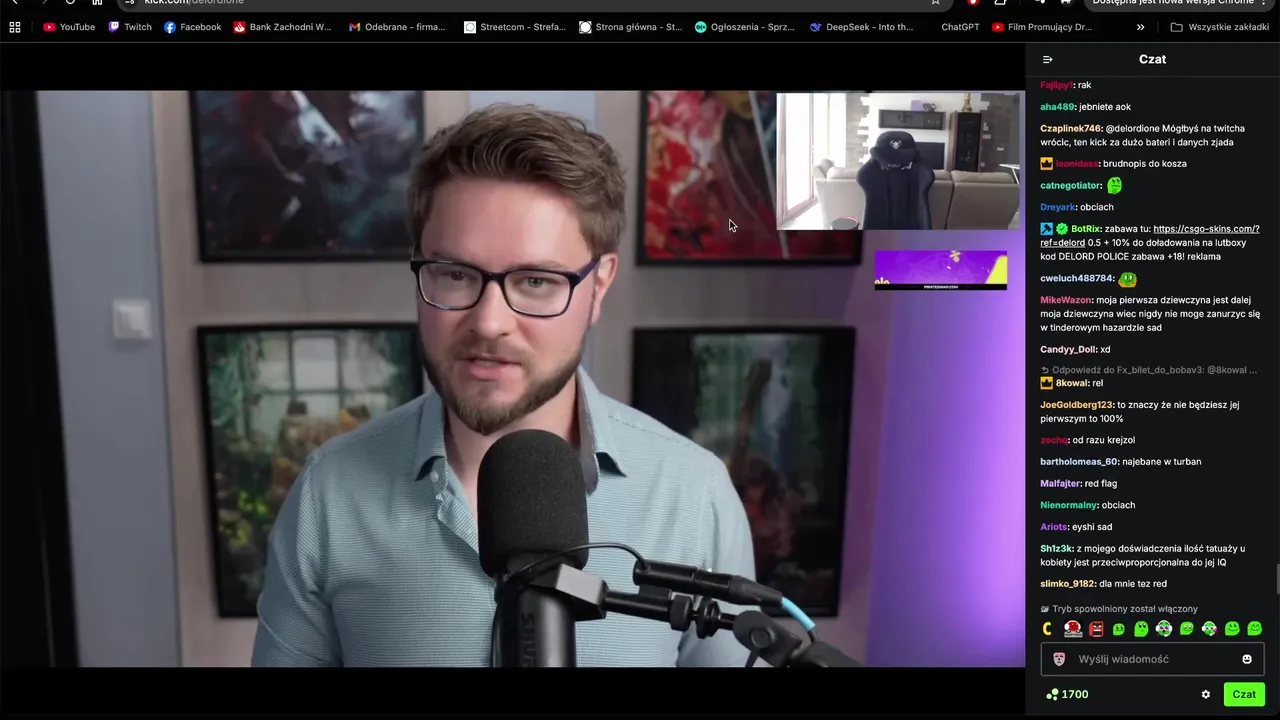The width and height of the screenshot is (1280, 720).
Task: Click username Dreyark in chat
Action: coord(1058,207)
